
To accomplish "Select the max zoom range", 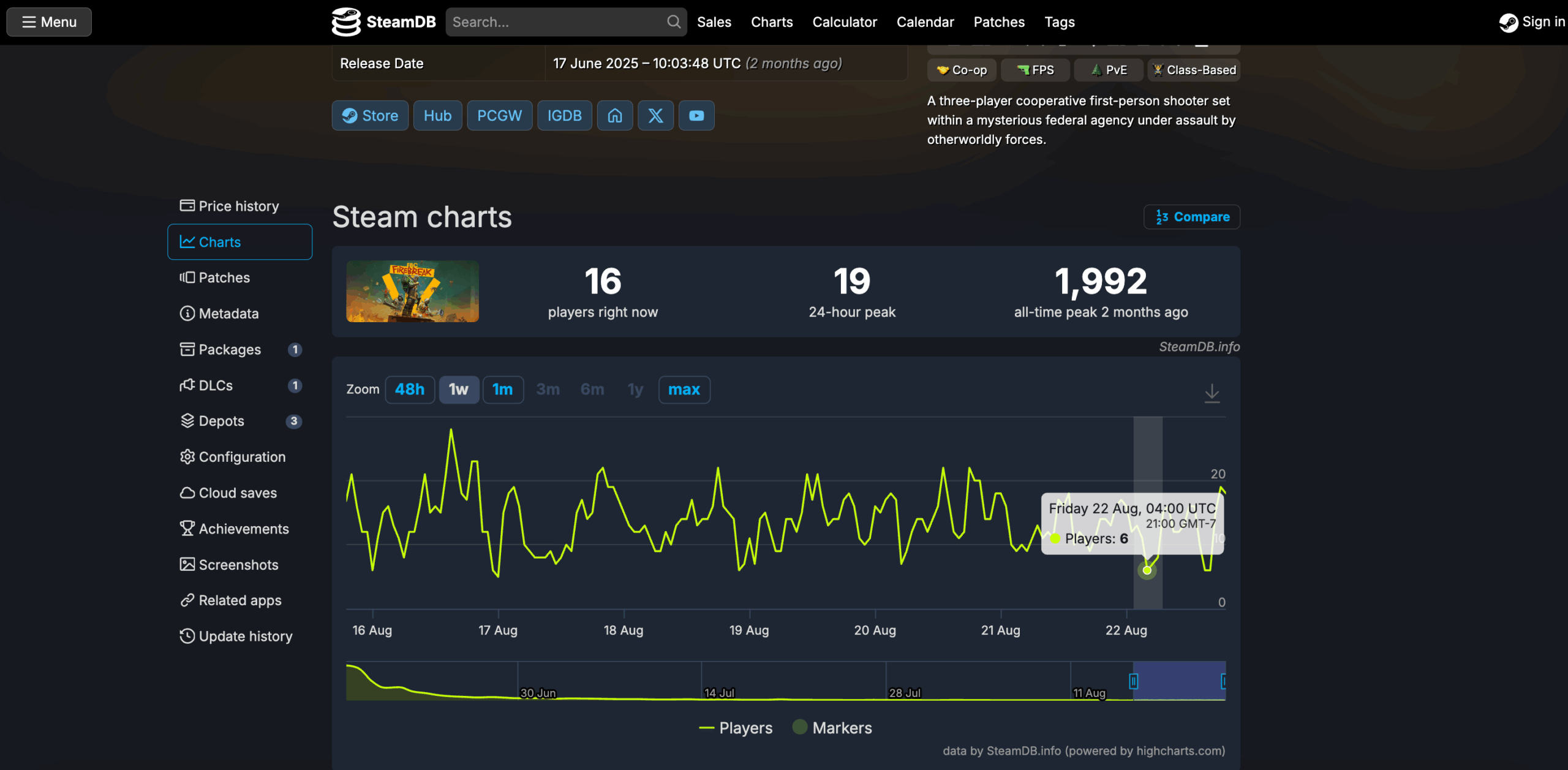I will pyautogui.click(x=684, y=390).
